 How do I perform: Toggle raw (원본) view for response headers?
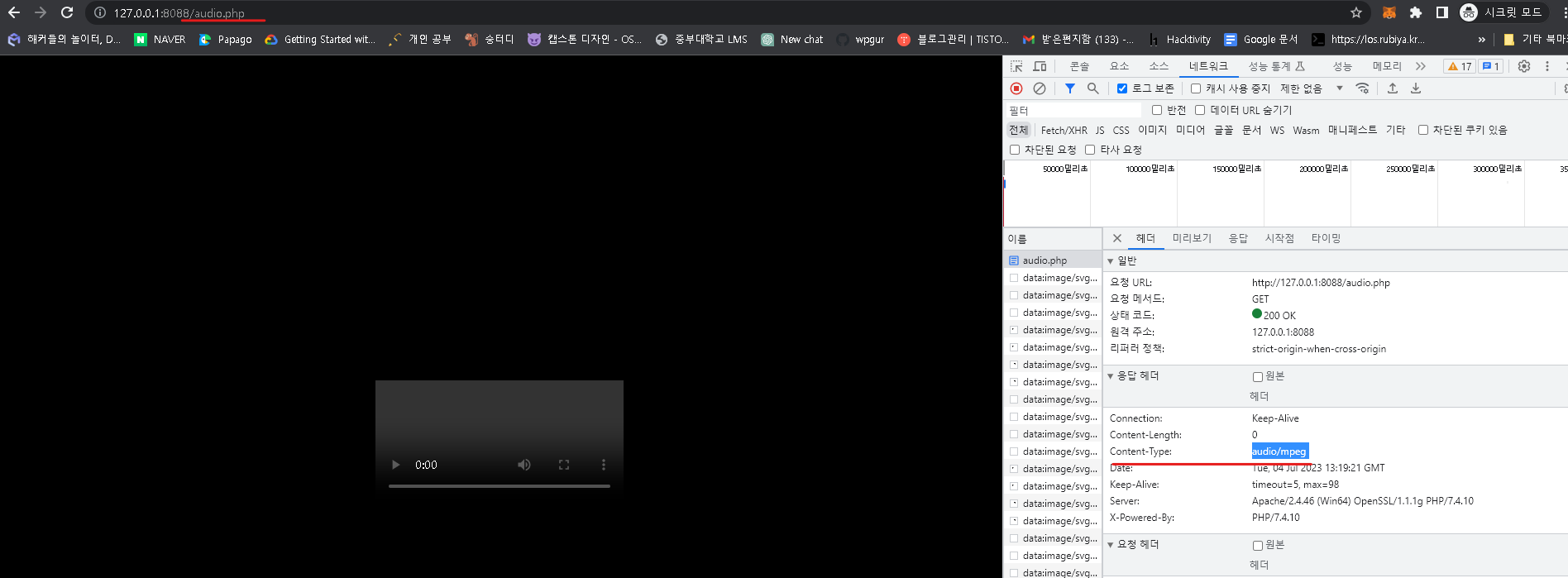(x=1258, y=376)
